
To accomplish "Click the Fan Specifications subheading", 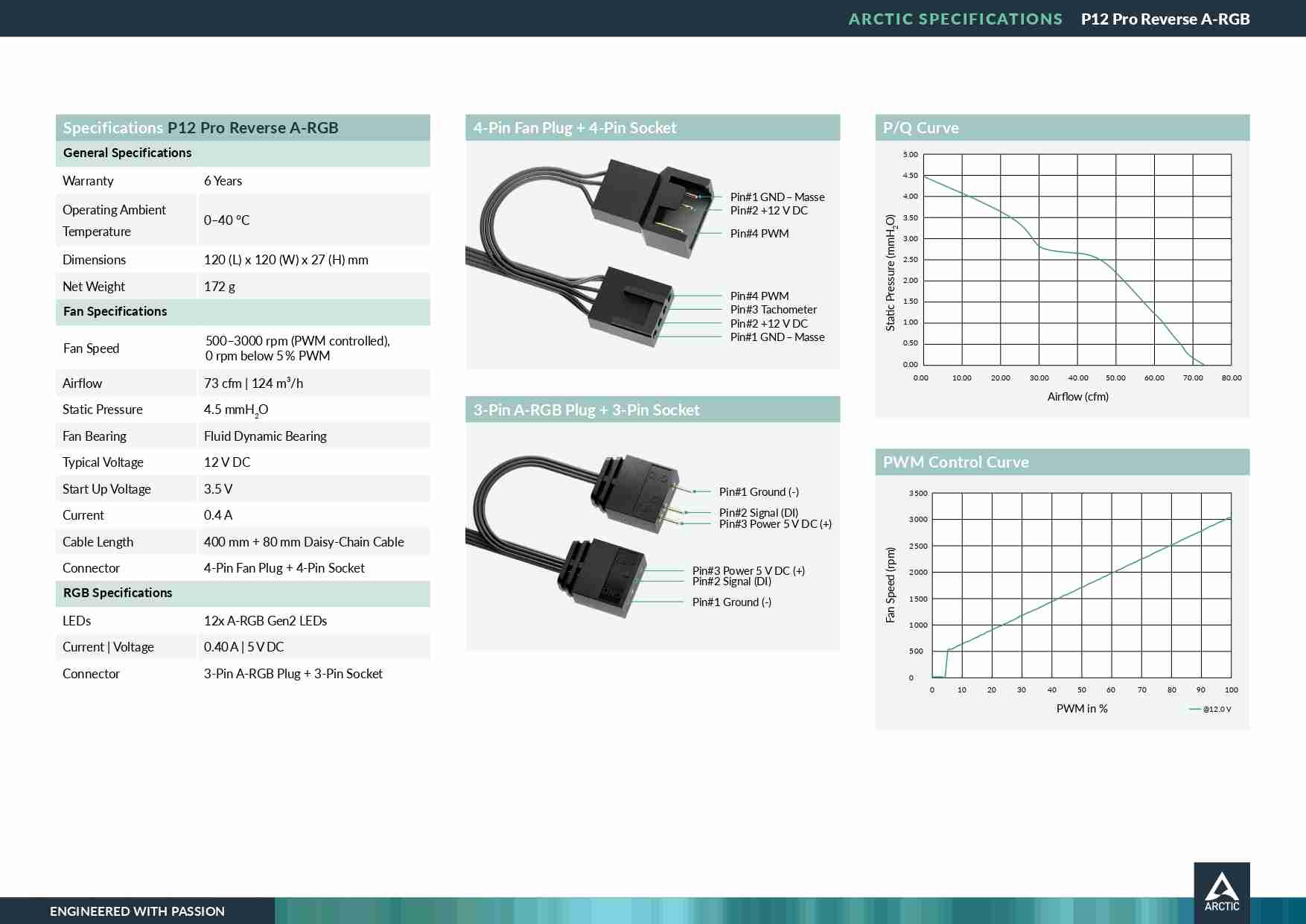I will coord(115,312).
